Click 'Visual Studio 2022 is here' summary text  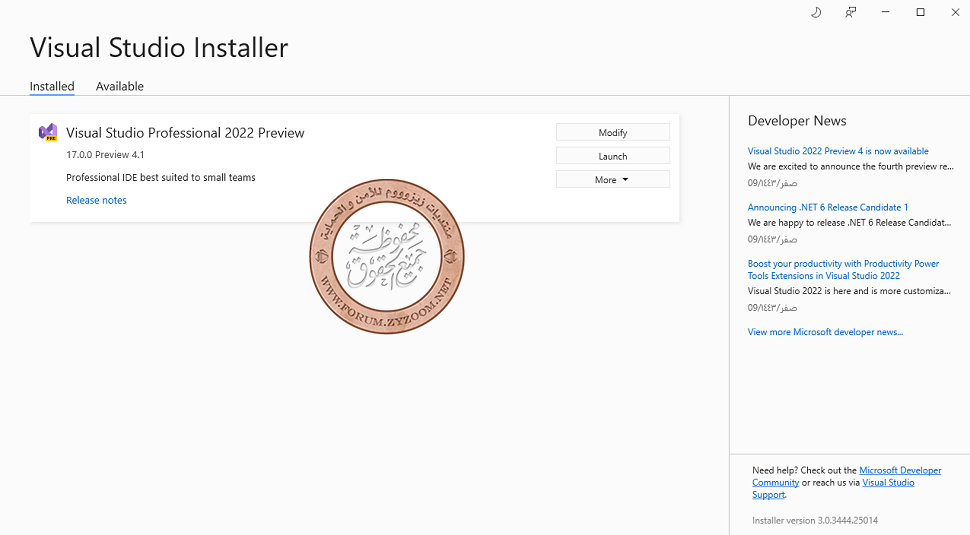coord(849,291)
